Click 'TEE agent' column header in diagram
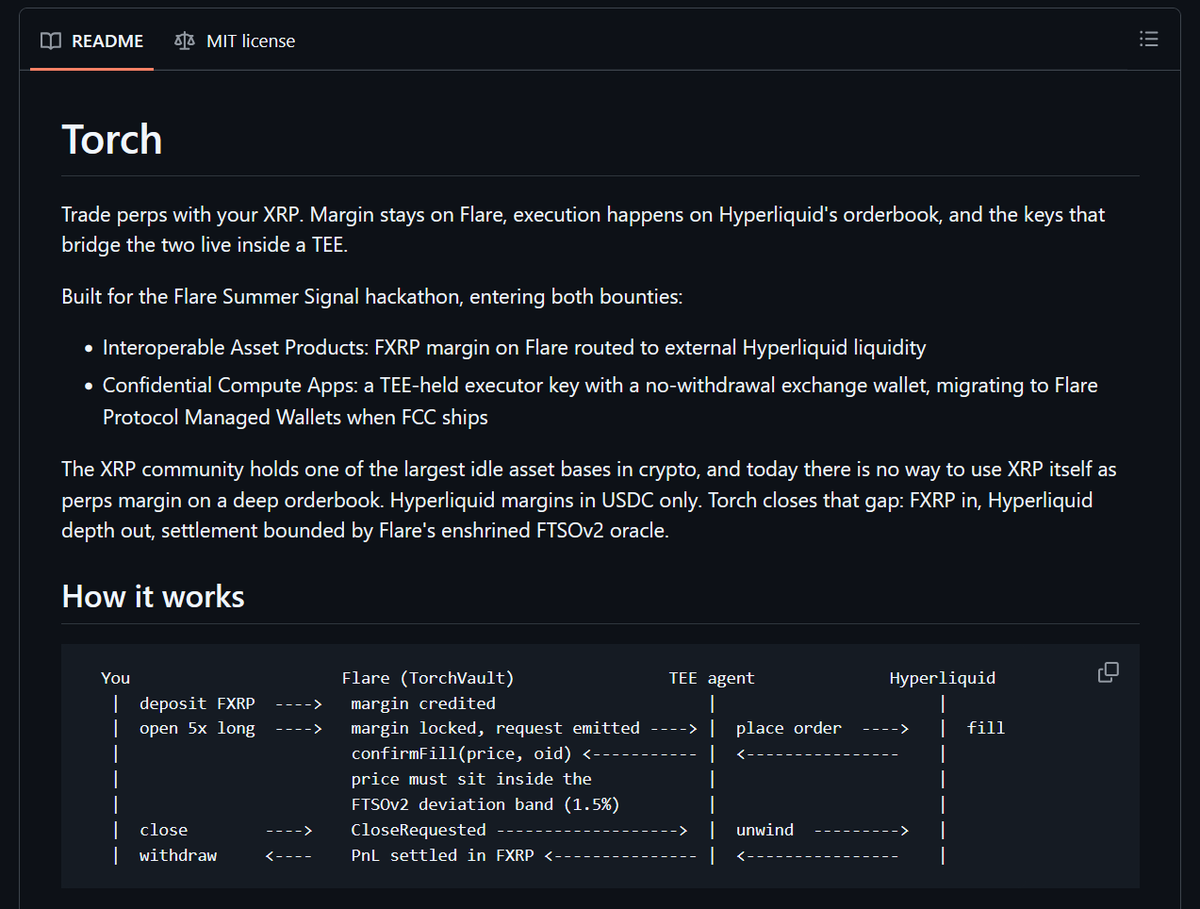The image size is (1200, 909). [711, 678]
